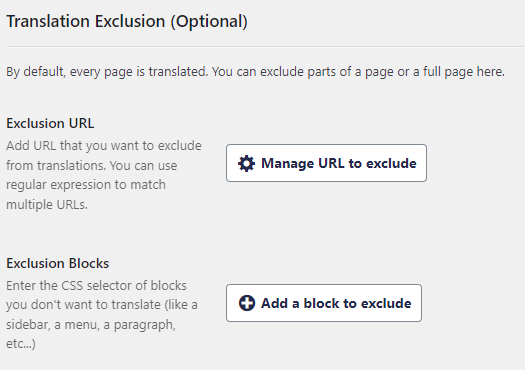The image size is (525, 370).
Task: Click the gear icon beside Manage URL
Action: pos(246,163)
